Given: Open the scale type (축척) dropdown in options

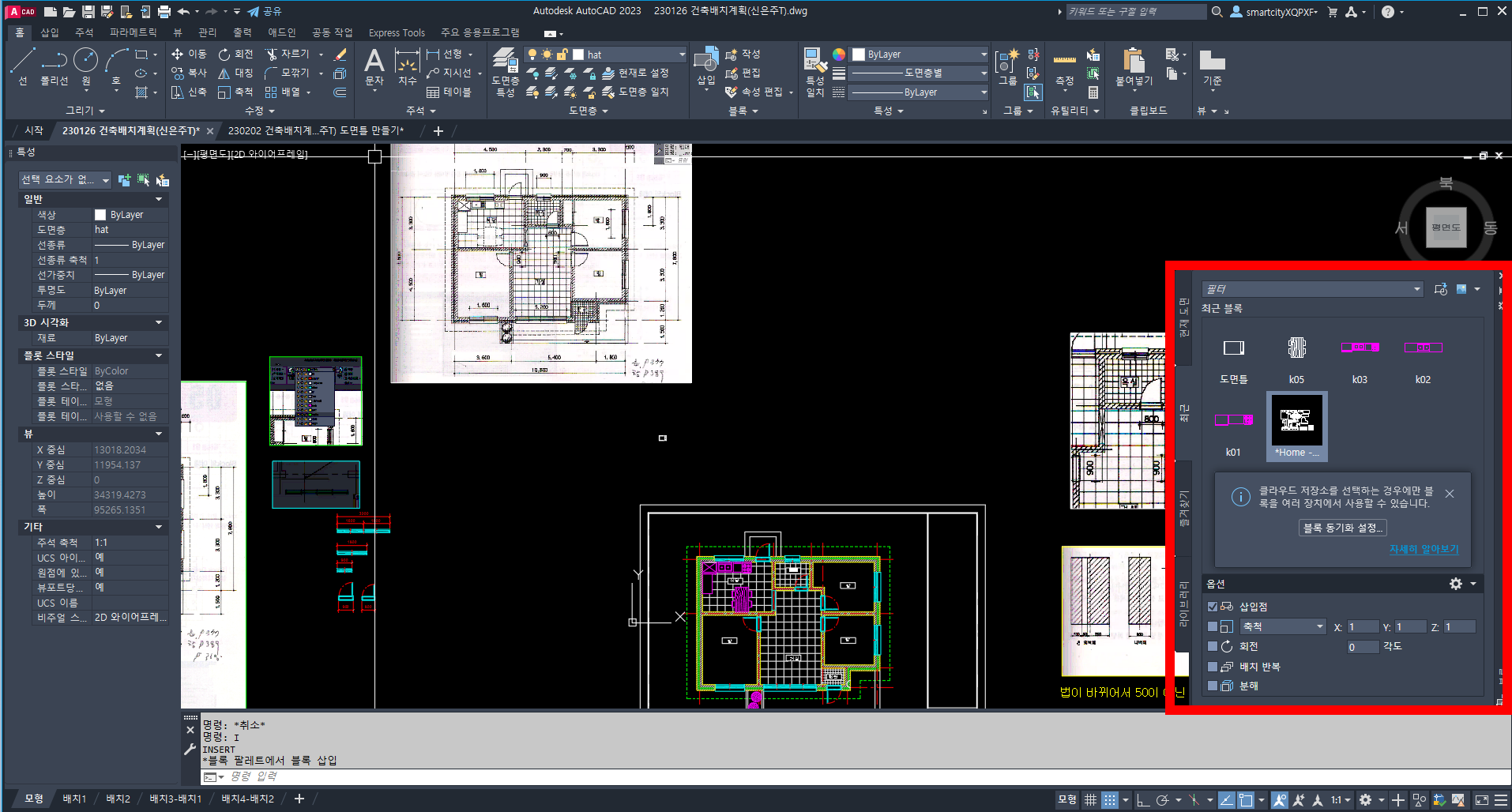Looking at the screenshot, I should [1283, 626].
